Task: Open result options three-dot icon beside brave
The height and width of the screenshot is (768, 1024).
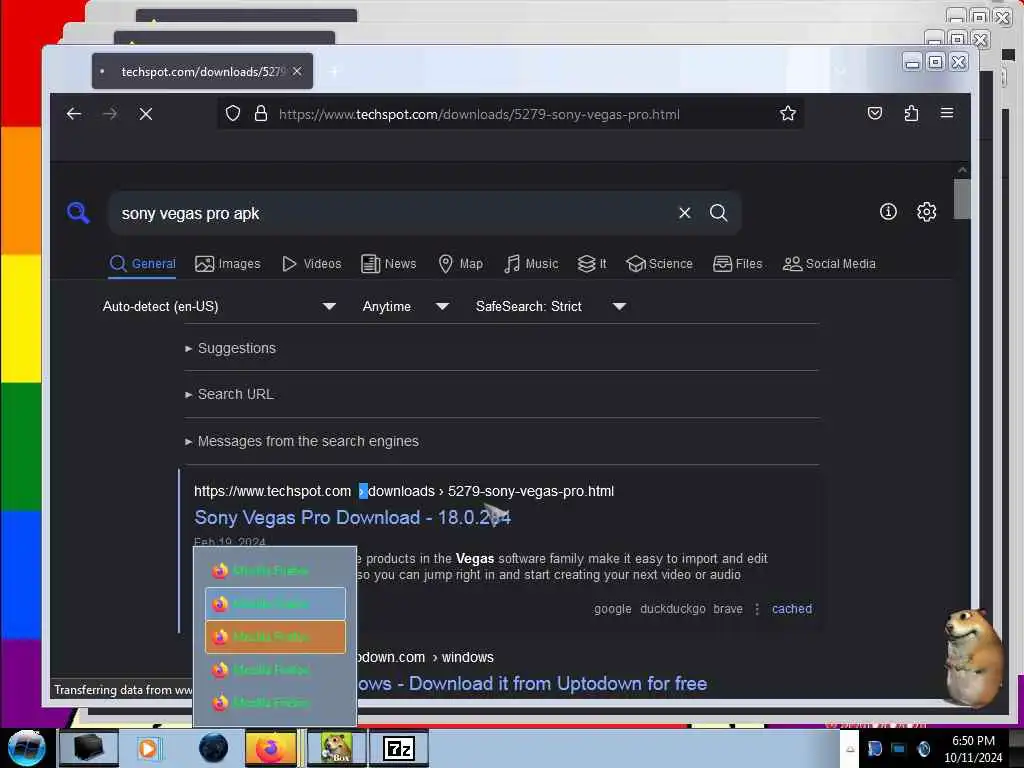Action: click(757, 609)
